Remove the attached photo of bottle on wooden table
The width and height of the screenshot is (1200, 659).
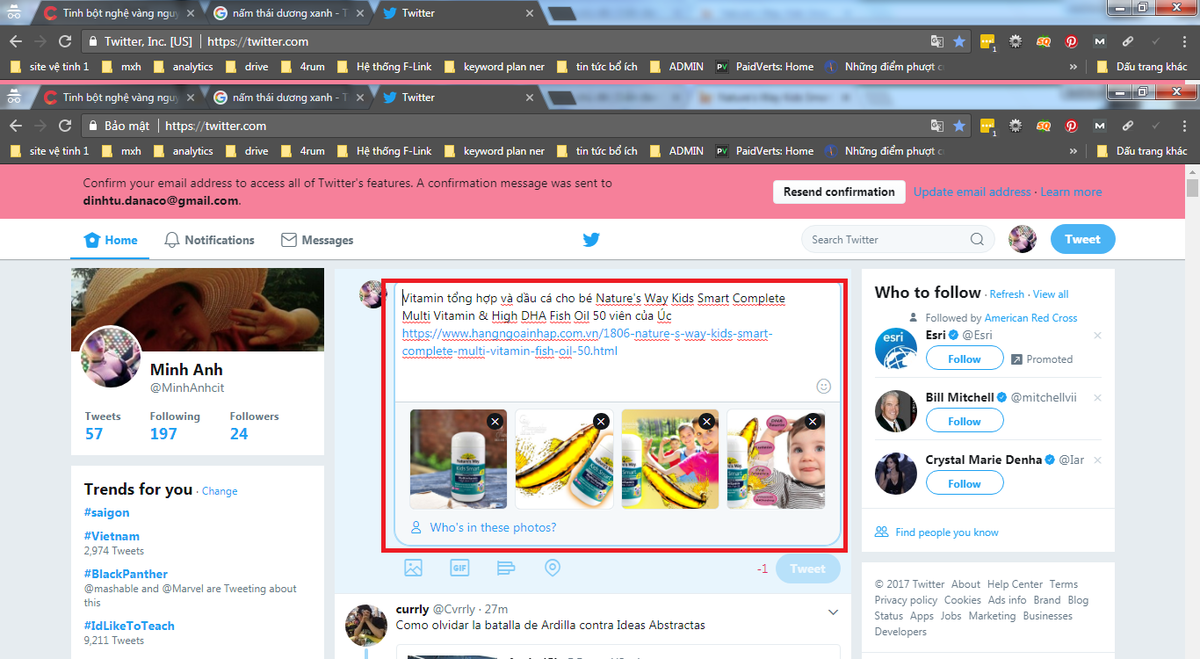pyautogui.click(x=494, y=421)
